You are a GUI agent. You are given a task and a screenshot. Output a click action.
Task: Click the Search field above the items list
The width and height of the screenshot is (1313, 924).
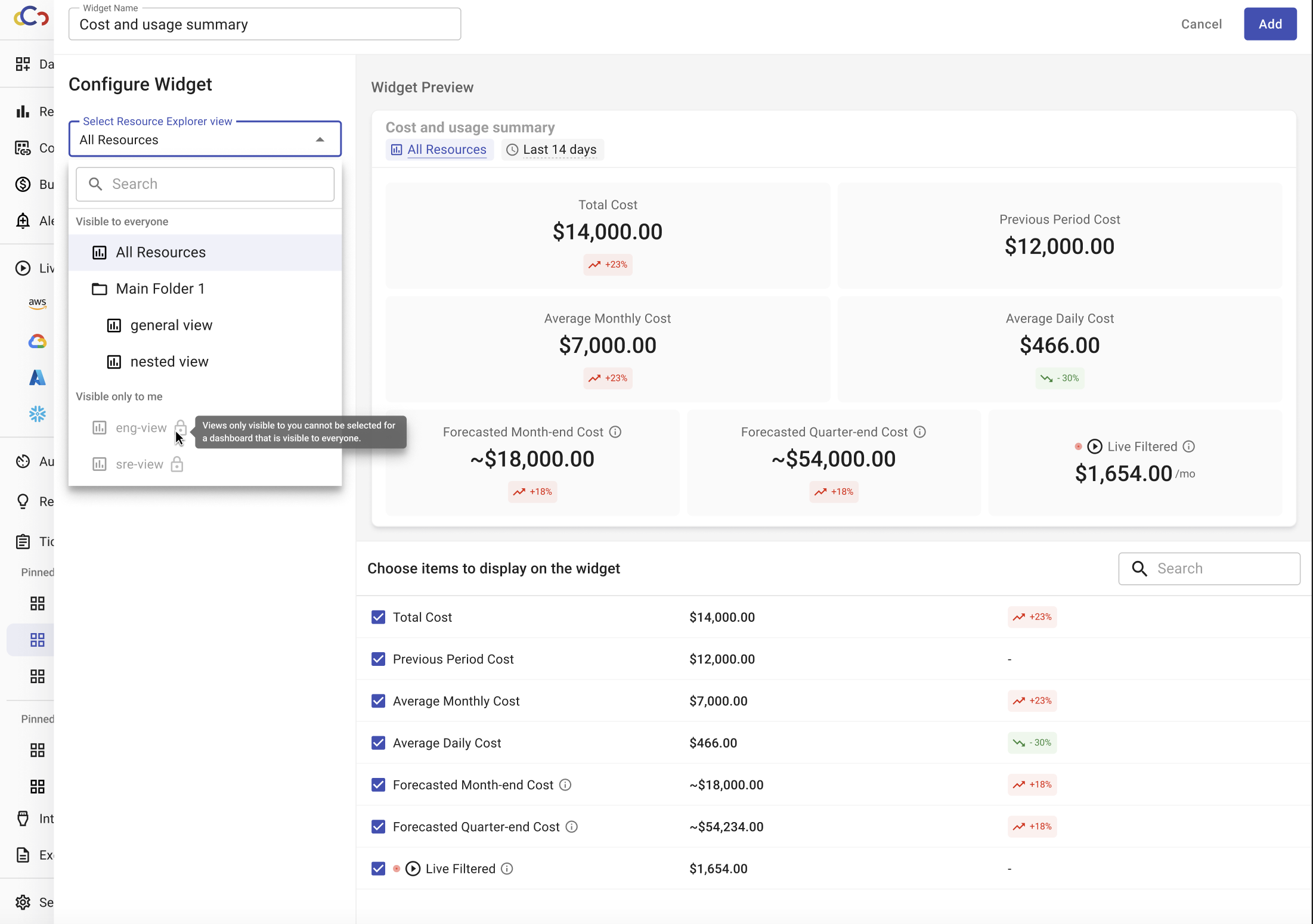tap(1209, 569)
